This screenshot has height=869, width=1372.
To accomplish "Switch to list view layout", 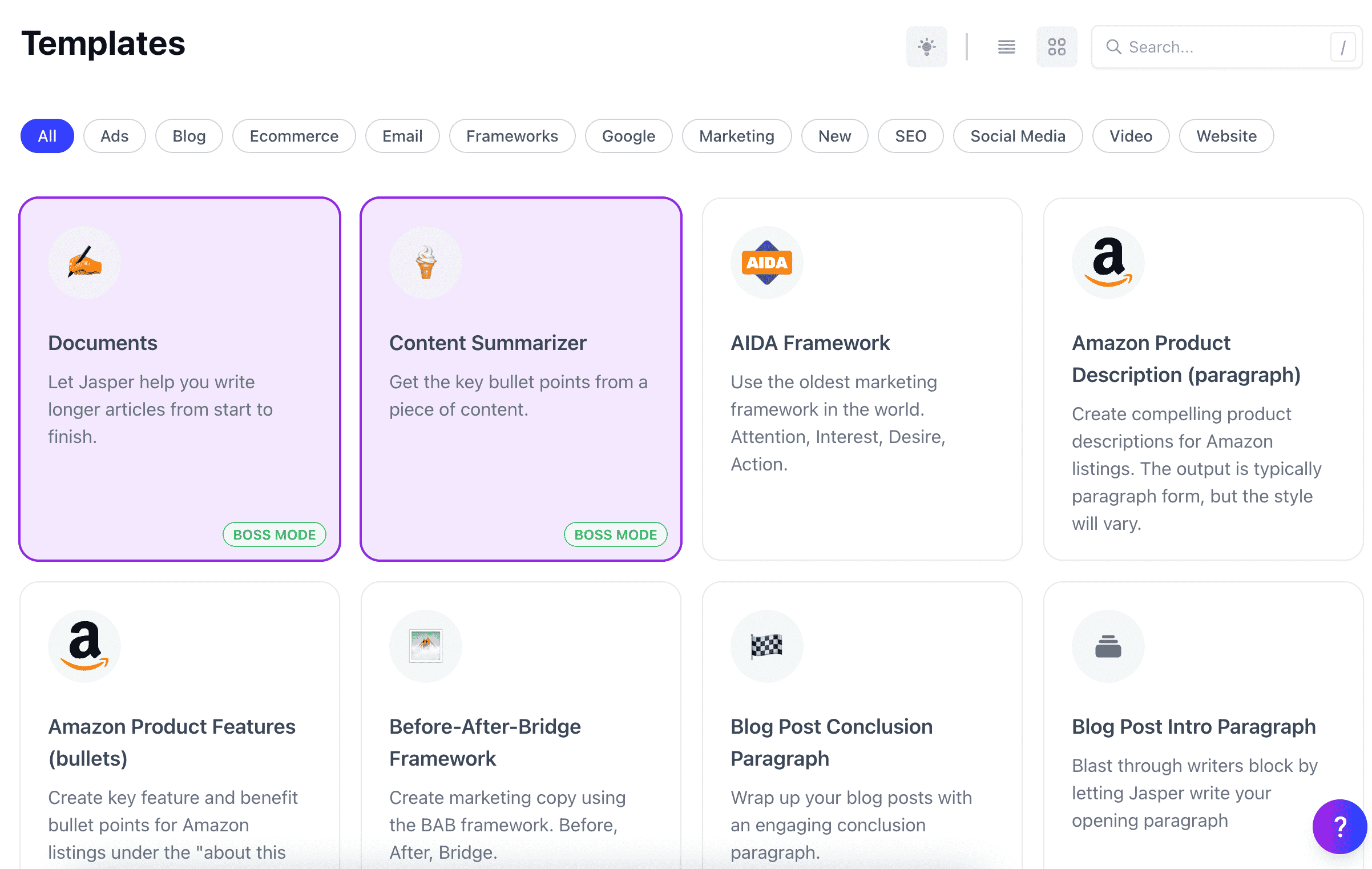I will click(1006, 47).
